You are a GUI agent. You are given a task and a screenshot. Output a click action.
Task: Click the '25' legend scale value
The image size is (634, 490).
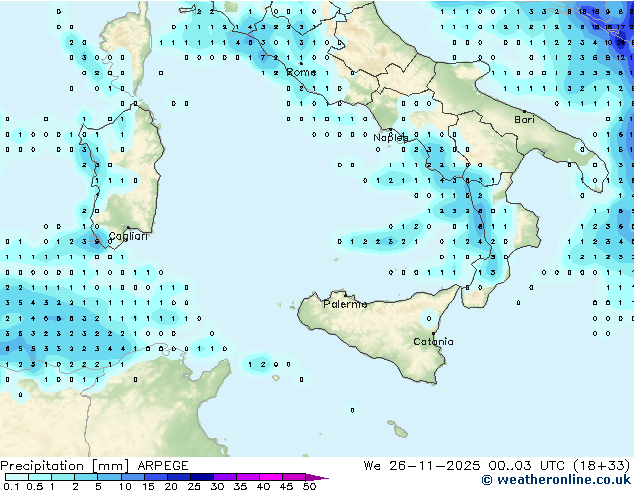pyautogui.click(x=194, y=486)
